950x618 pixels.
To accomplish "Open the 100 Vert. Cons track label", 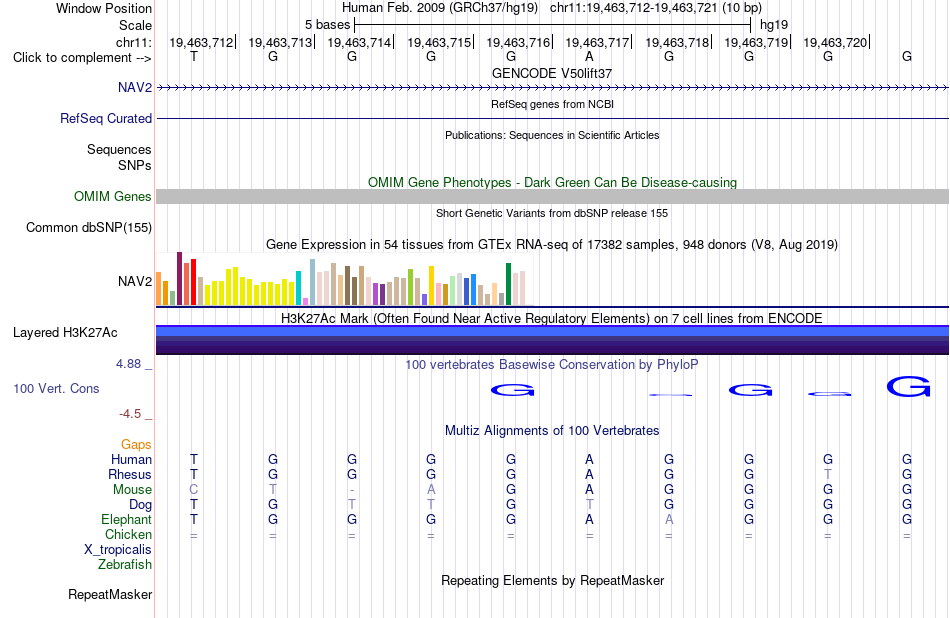I will click(56, 388).
